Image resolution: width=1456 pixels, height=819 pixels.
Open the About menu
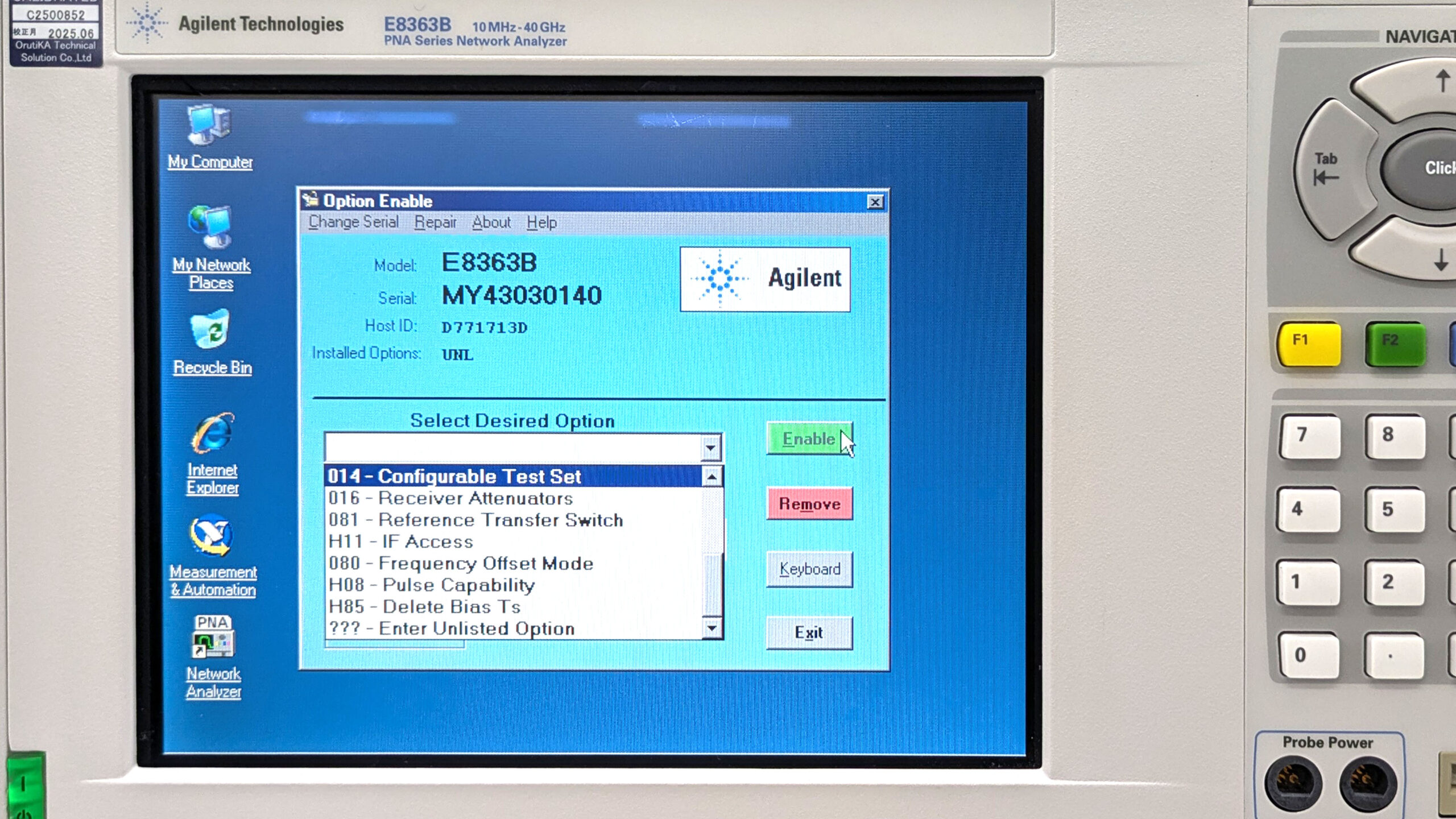[491, 222]
